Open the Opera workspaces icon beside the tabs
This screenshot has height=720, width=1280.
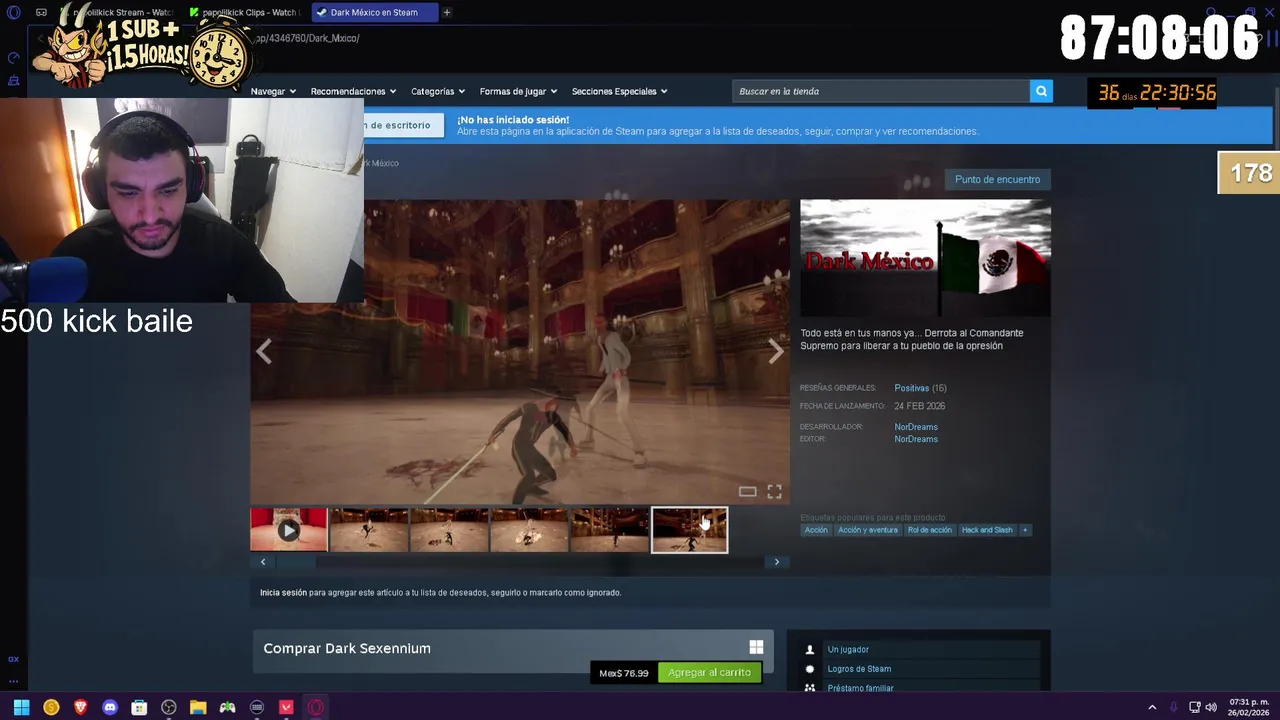(41, 13)
